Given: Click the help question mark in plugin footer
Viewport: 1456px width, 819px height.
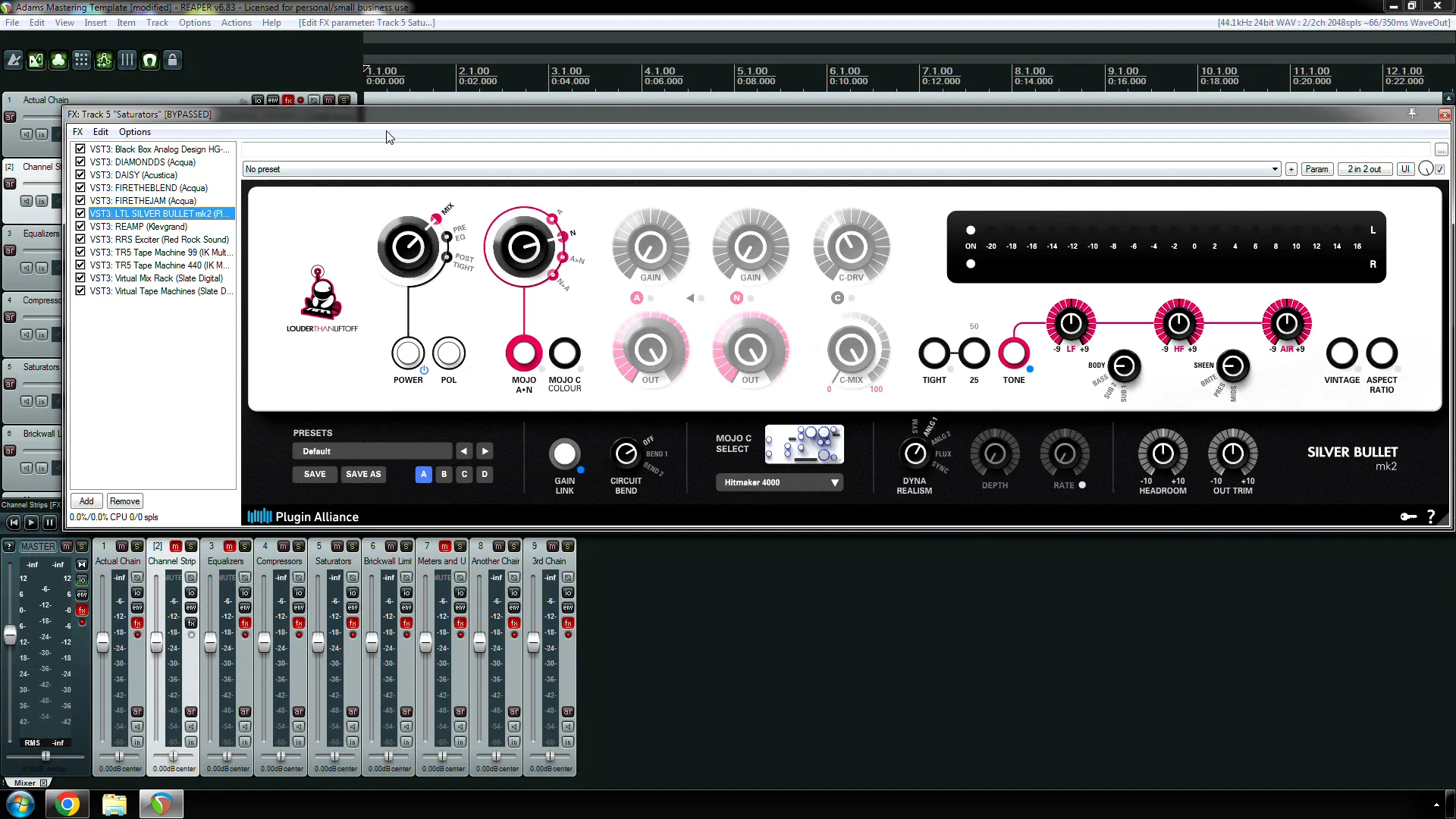Looking at the screenshot, I should coord(1431,516).
